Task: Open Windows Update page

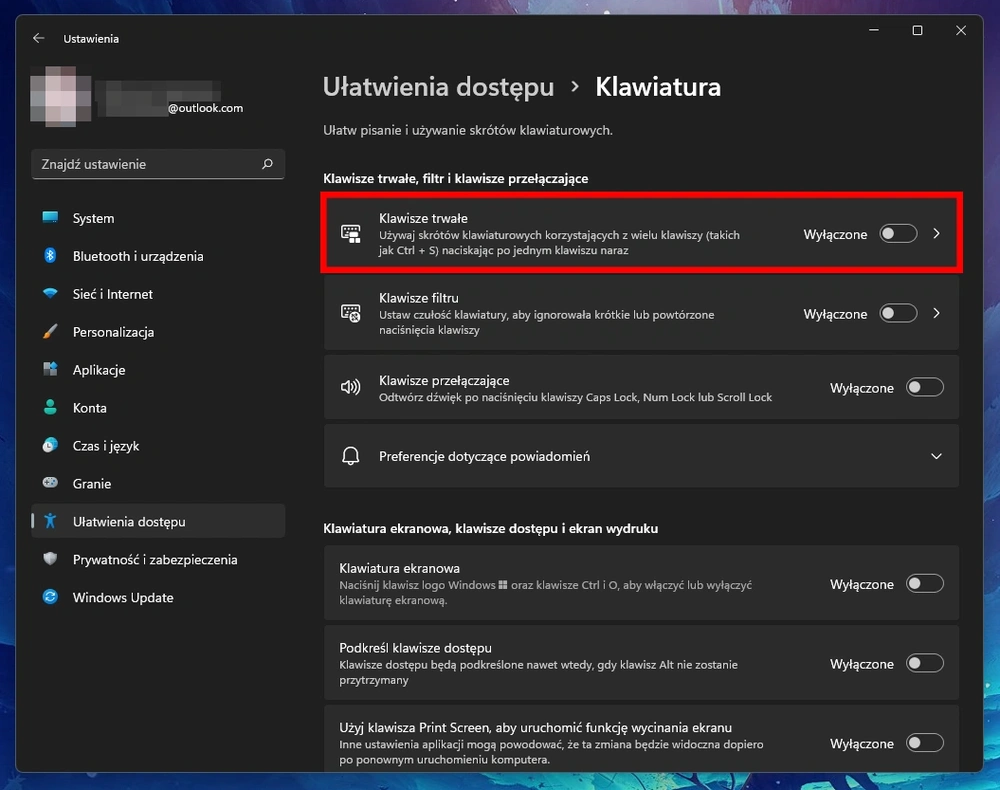Action: coord(158,597)
